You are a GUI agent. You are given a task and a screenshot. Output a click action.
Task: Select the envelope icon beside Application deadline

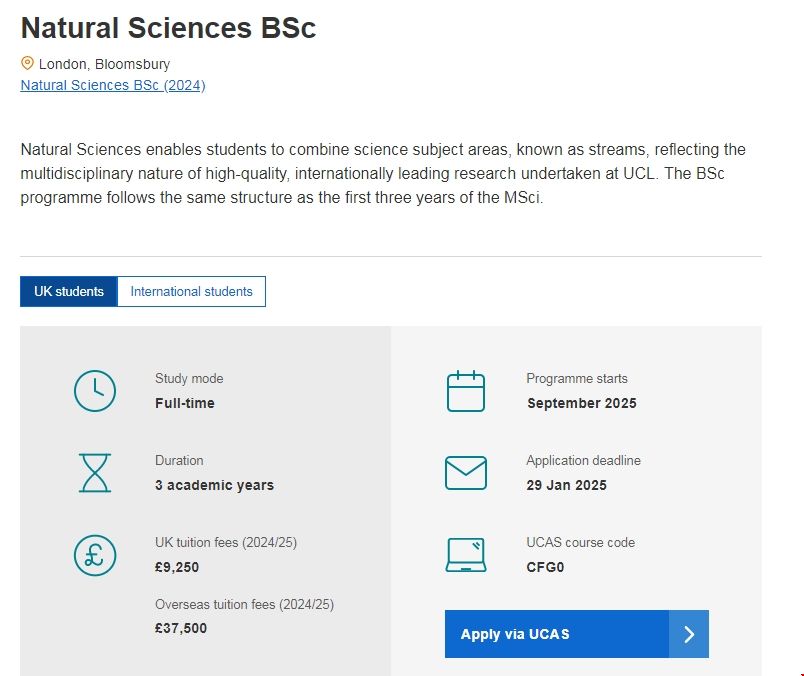[464, 472]
